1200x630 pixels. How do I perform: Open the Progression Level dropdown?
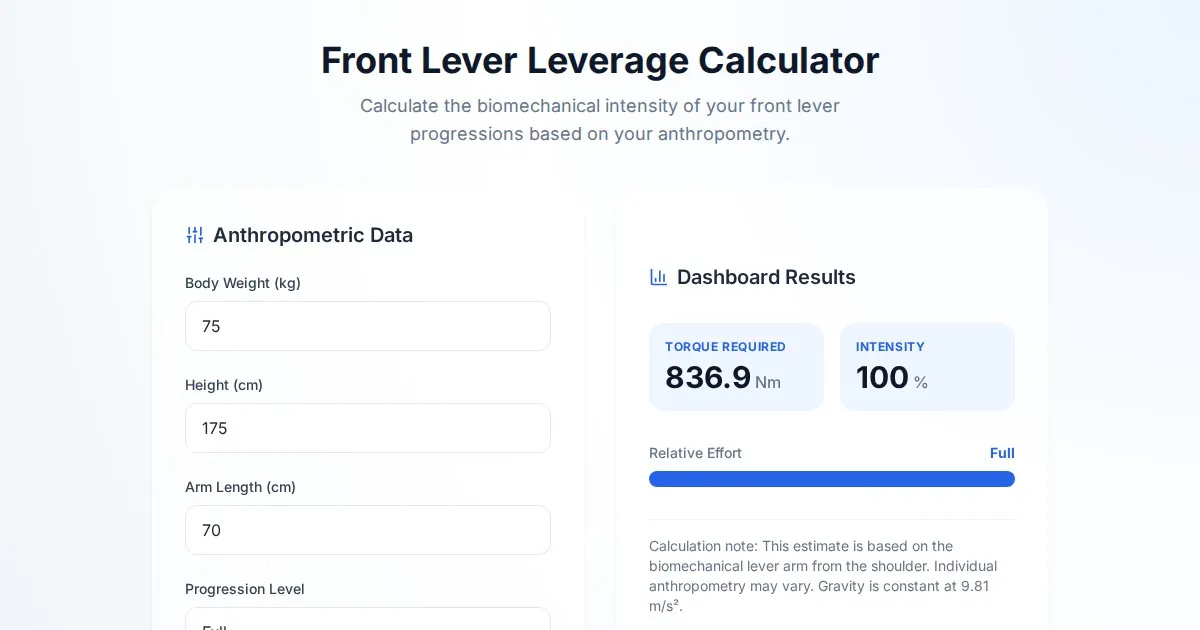pos(367,620)
